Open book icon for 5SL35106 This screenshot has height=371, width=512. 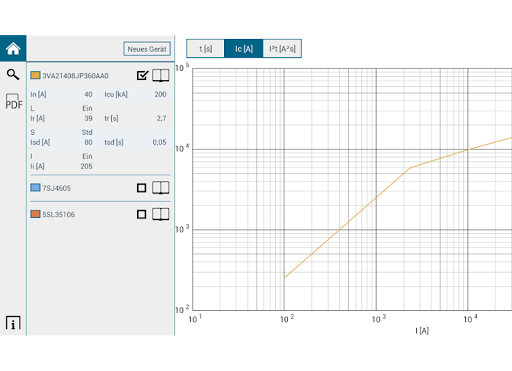[x=161, y=214]
